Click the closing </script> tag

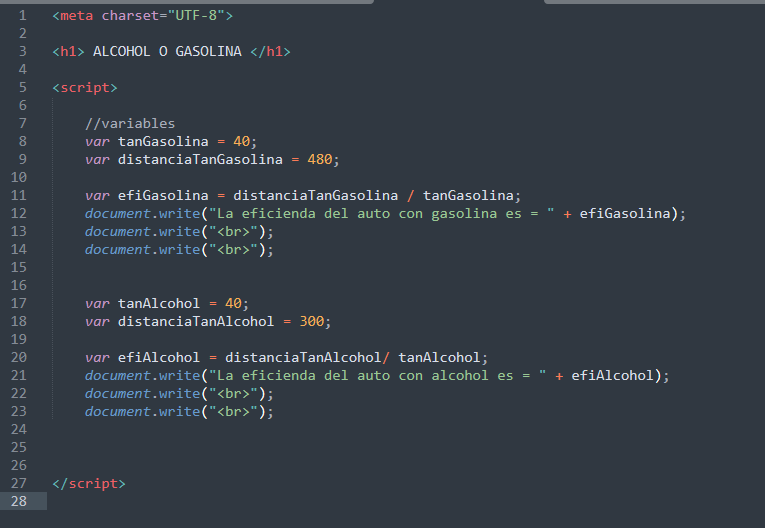pyautogui.click(x=89, y=484)
